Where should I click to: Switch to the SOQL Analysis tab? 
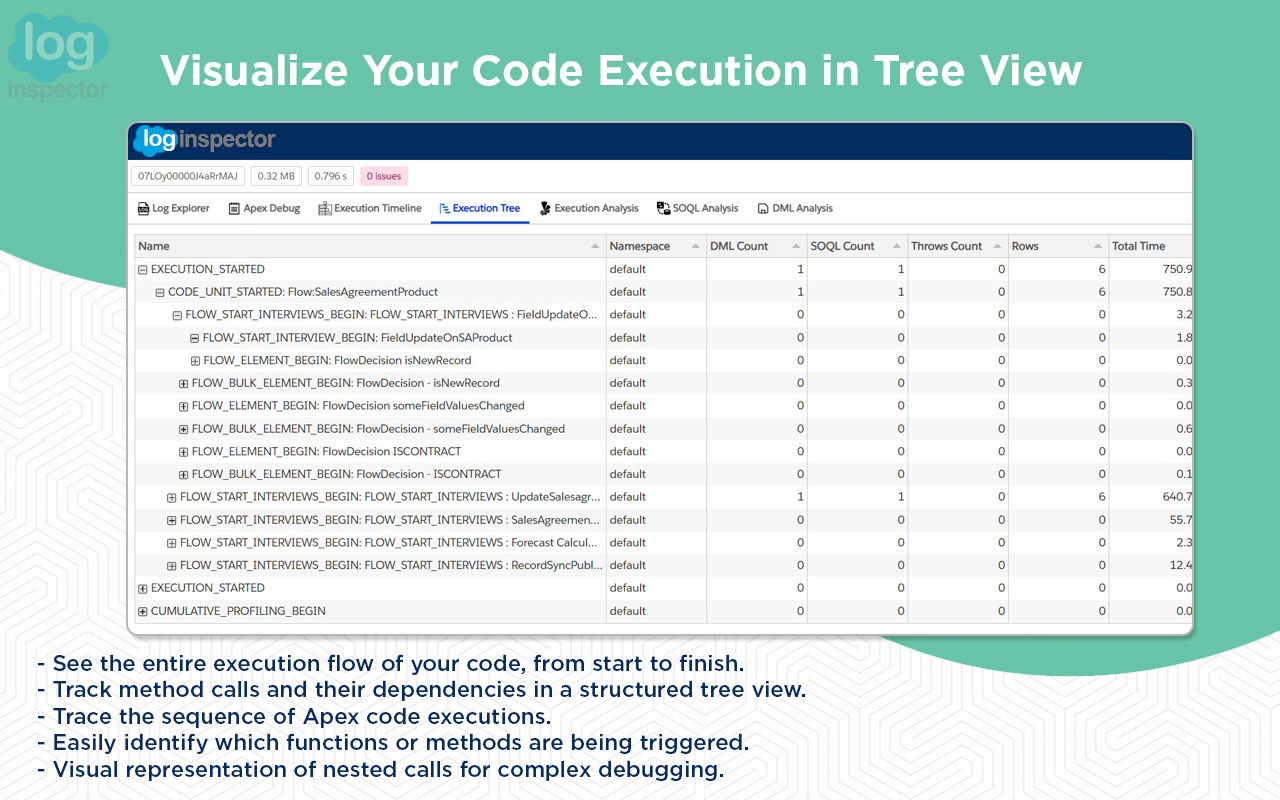[698, 208]
